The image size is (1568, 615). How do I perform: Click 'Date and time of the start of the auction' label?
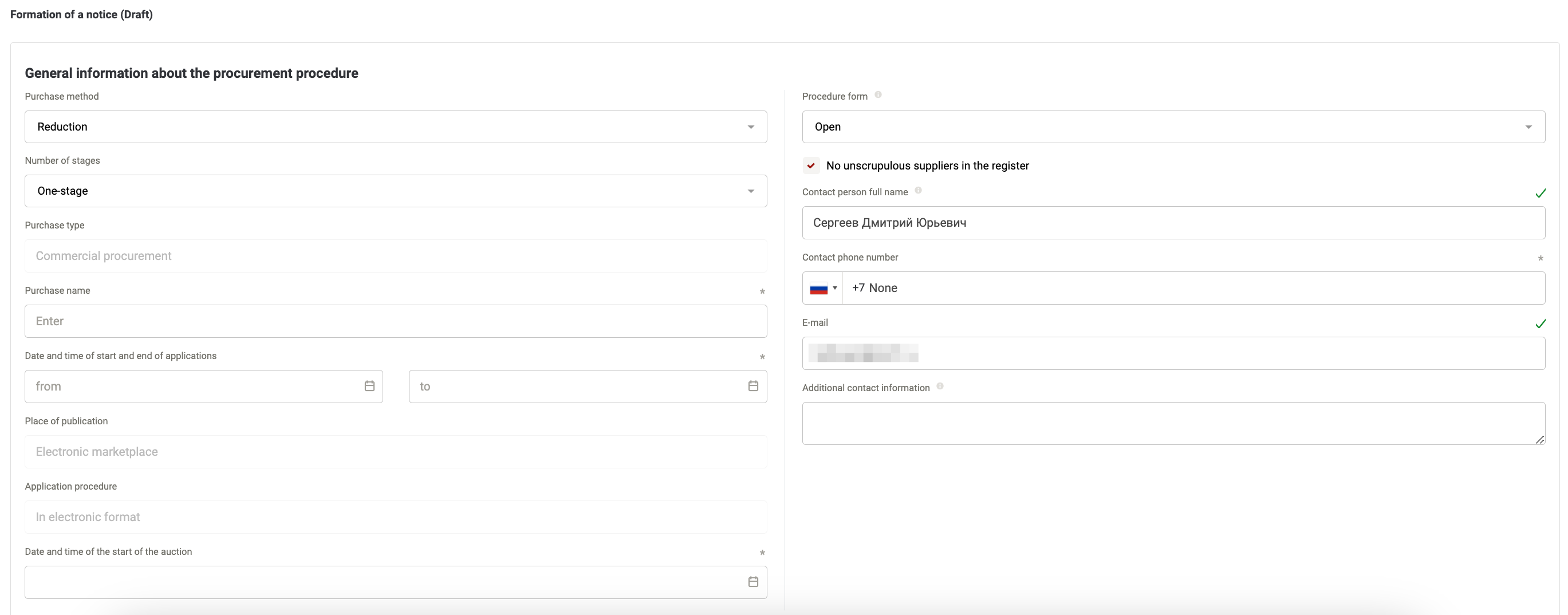click(108, 551)
